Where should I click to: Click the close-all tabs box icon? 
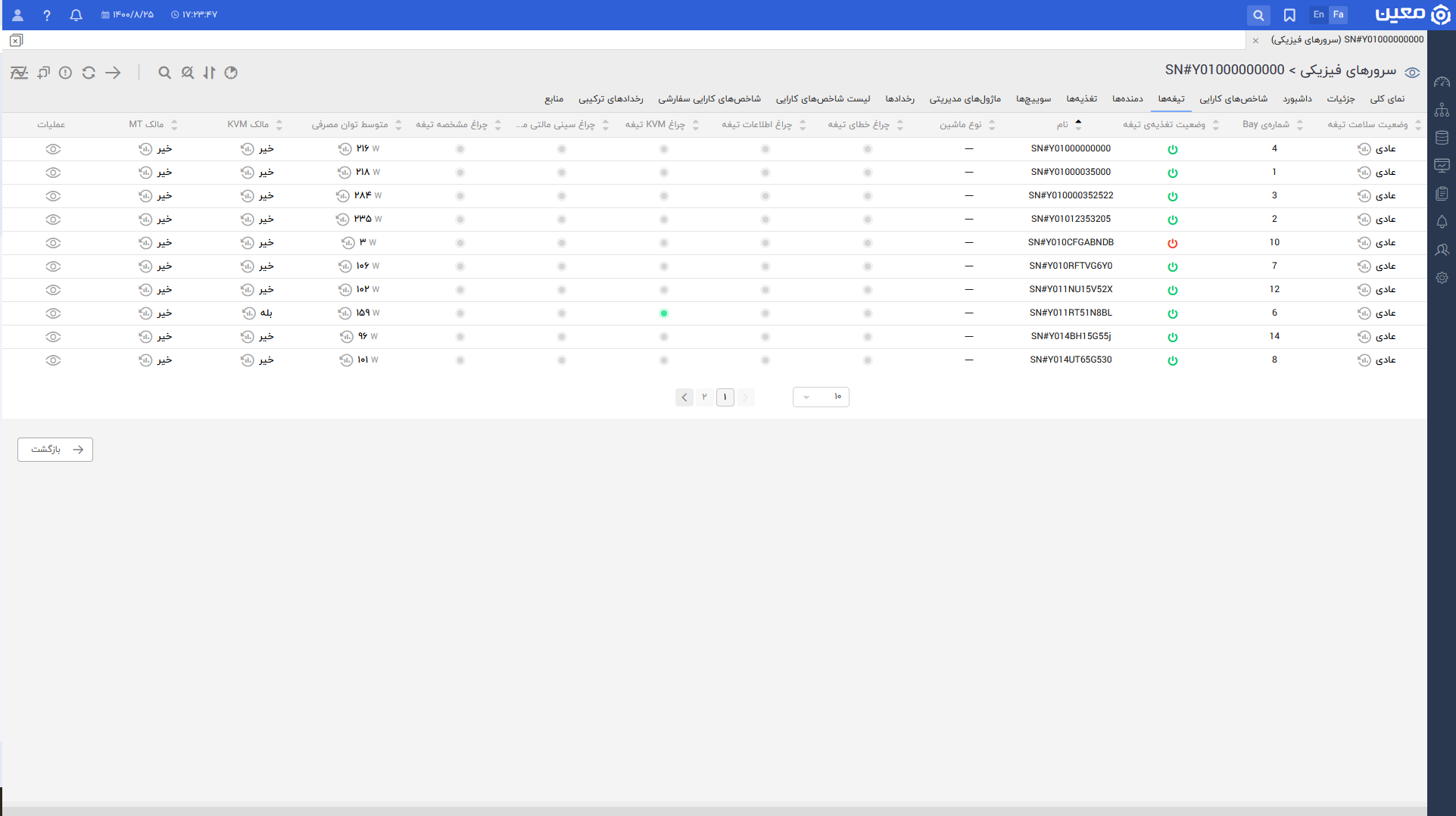(16, 40)
